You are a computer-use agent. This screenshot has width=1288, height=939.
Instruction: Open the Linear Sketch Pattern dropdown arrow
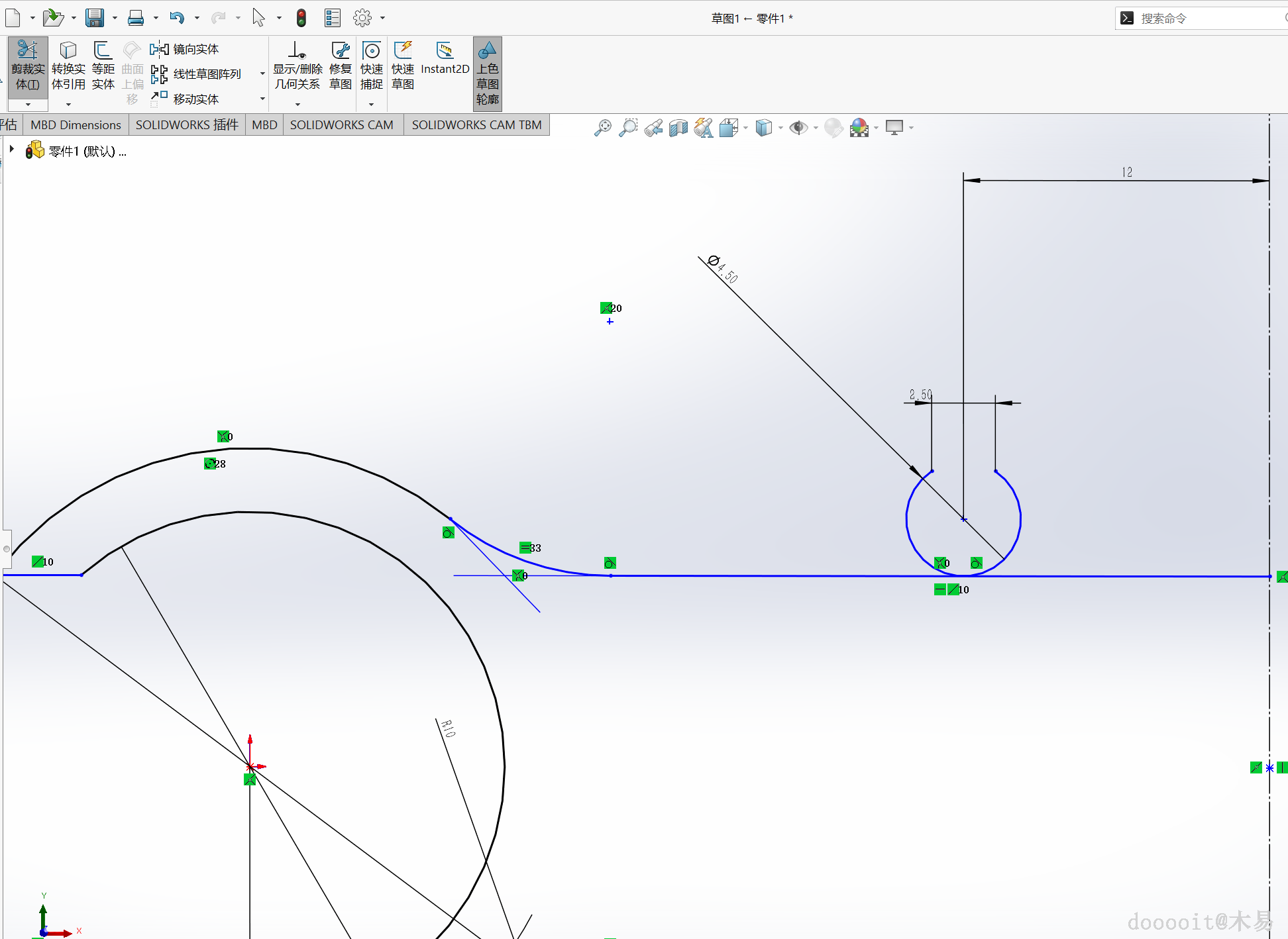[262, 74]
